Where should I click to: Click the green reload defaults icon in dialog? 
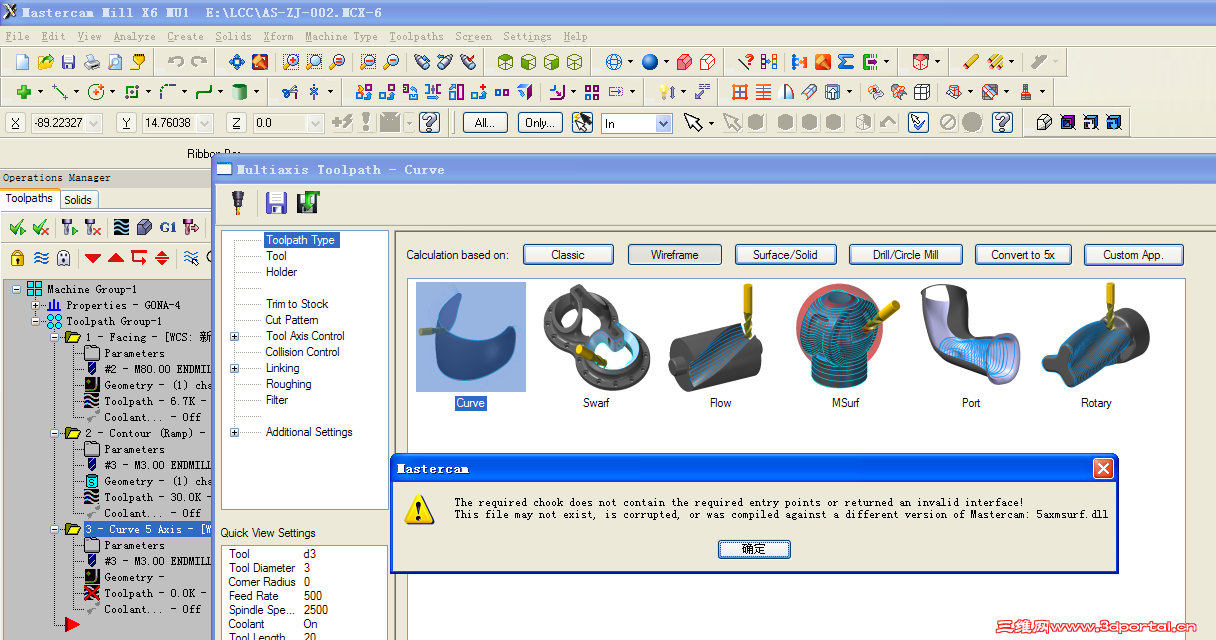(308, 203)
